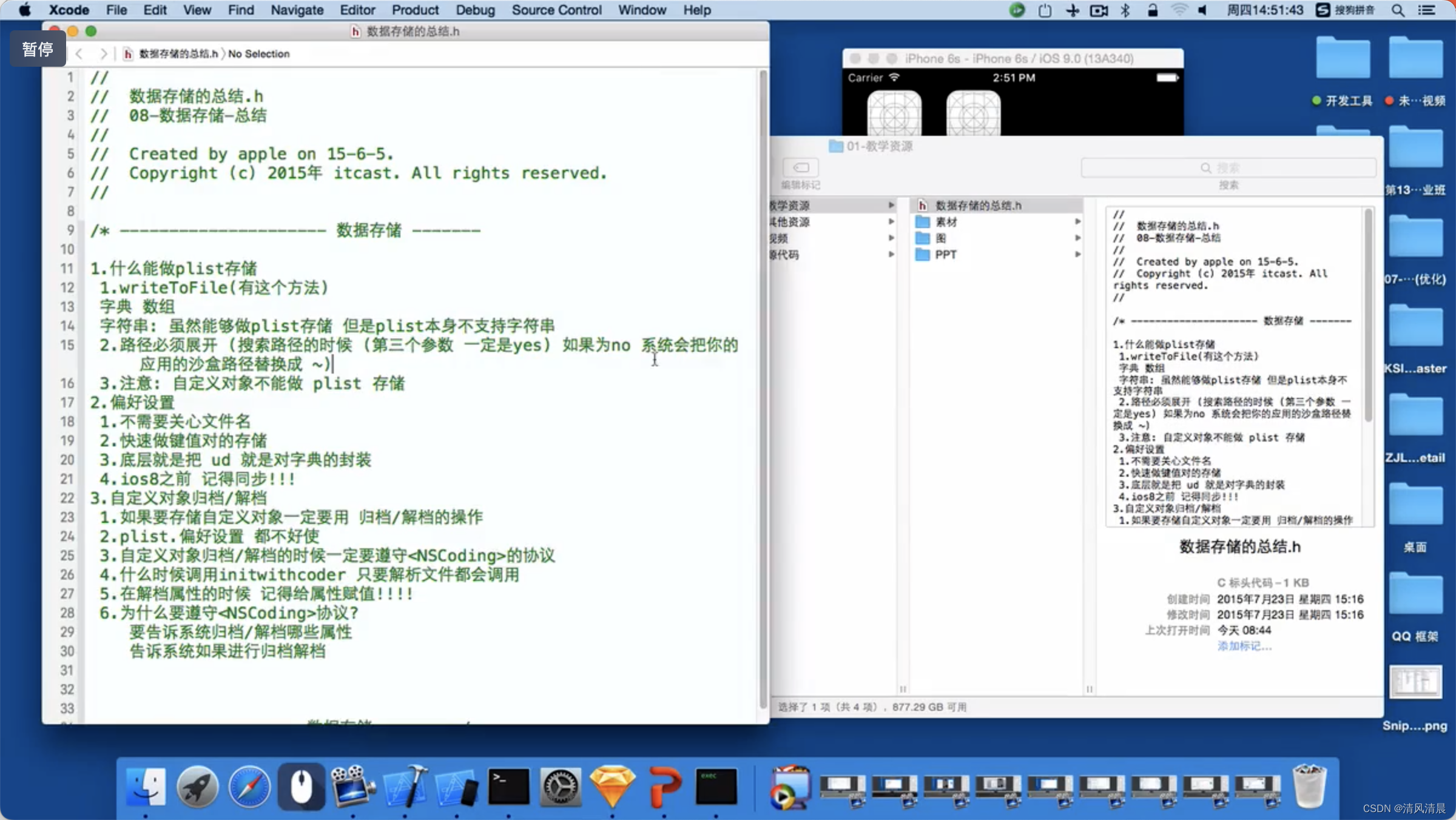Launch Launchpad rocket icon in Dock
Viewport: 1456px width, 820px height.
[x=197, y=787]
